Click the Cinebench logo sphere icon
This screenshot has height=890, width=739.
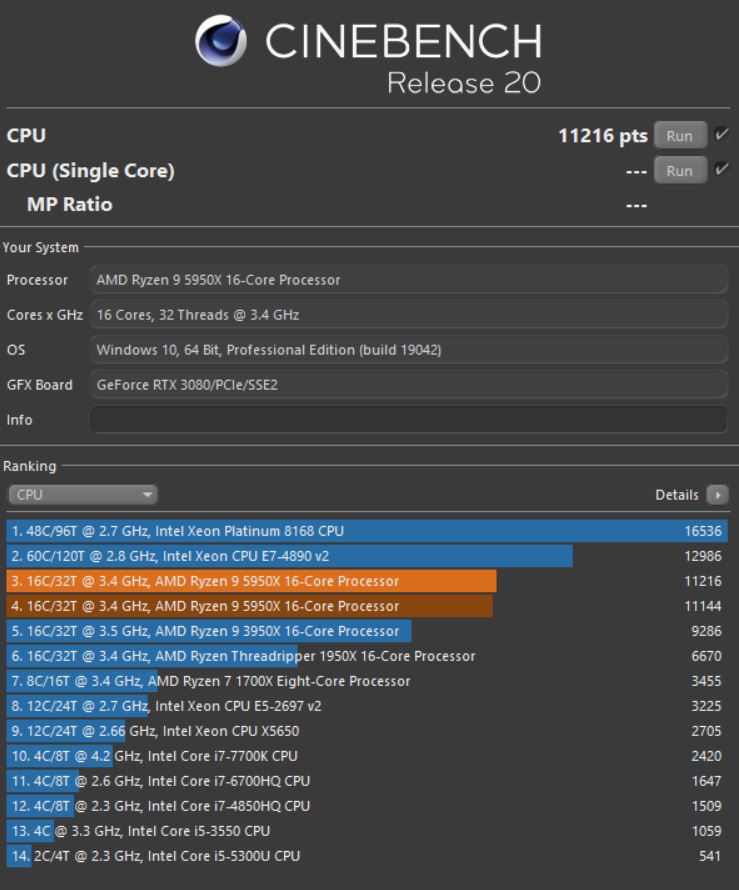pyautogui.click(x=221, y=41)
